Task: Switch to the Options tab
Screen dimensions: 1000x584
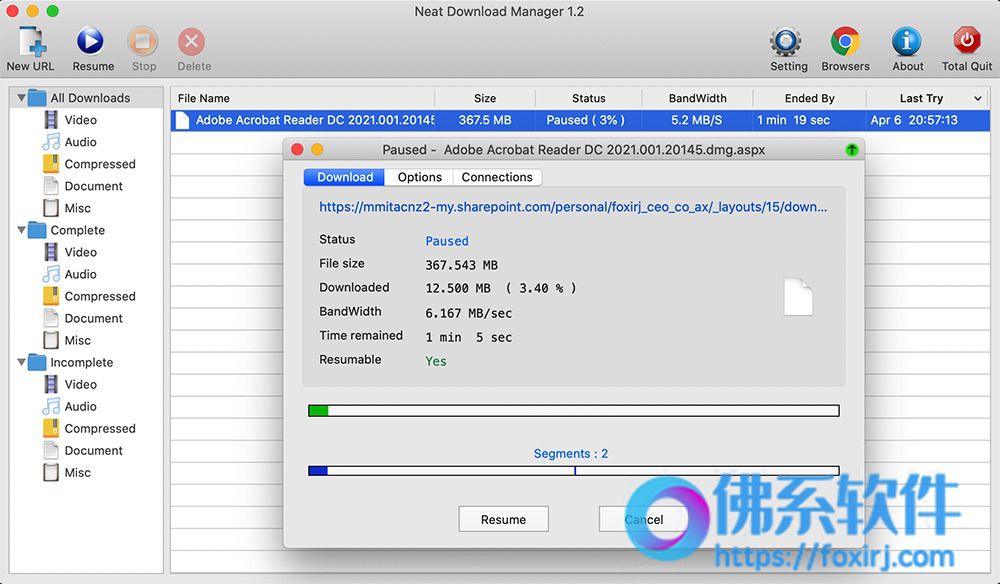Action: tap(419, 177)
